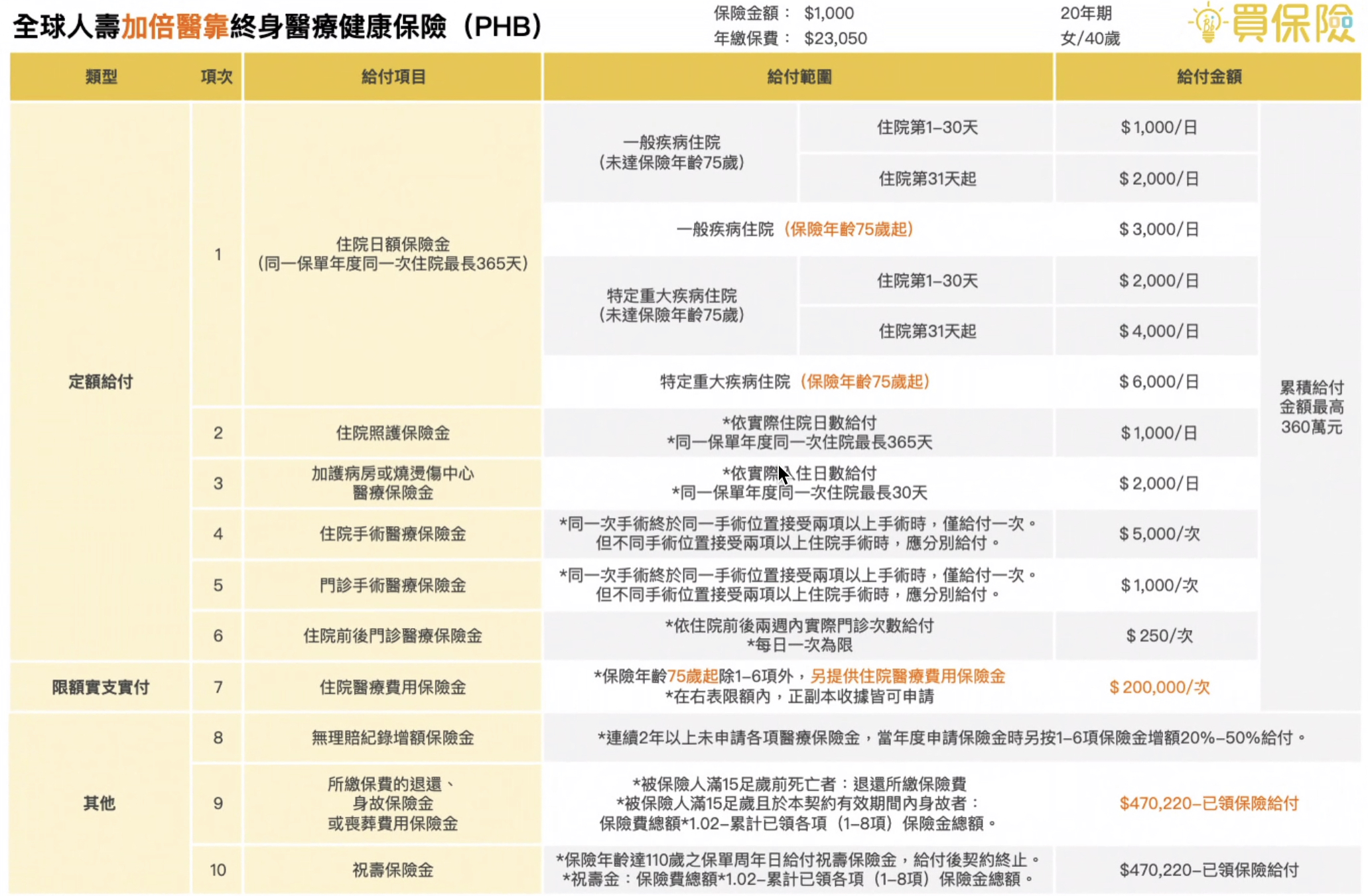This screenshot has width=1368, height=896.
Task: Click the 所繳保費的退還、身故保險金 item cell
Action: coord(393,804)
